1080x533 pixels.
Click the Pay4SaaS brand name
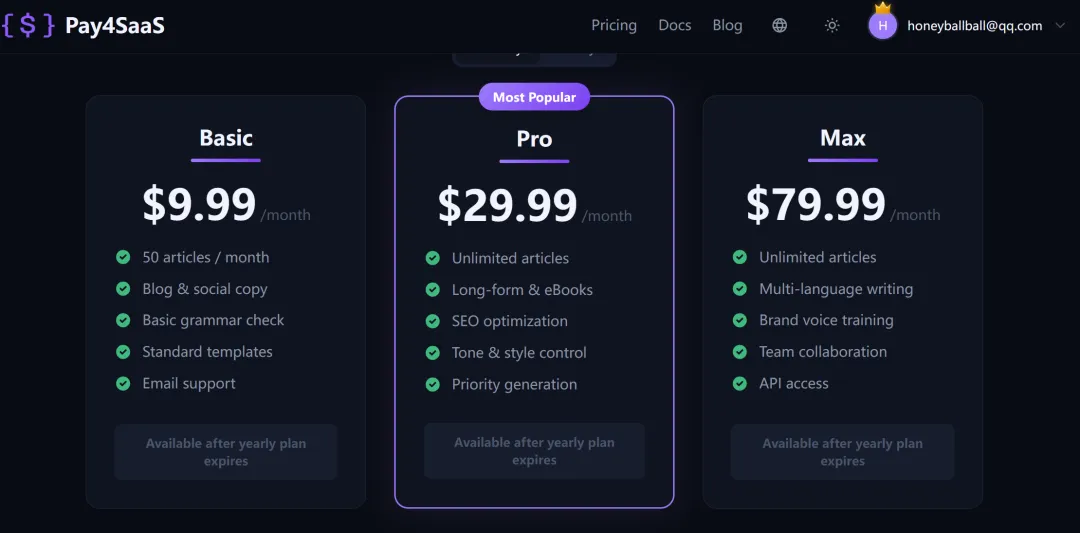[x=114, y=26]
